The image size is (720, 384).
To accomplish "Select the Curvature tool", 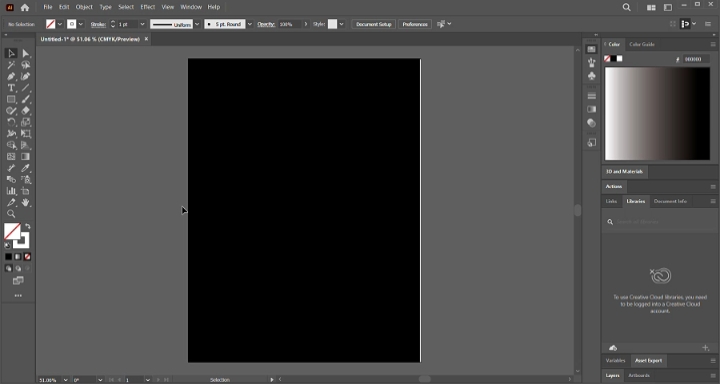I will pyautogui.click(x=26, y=76).
